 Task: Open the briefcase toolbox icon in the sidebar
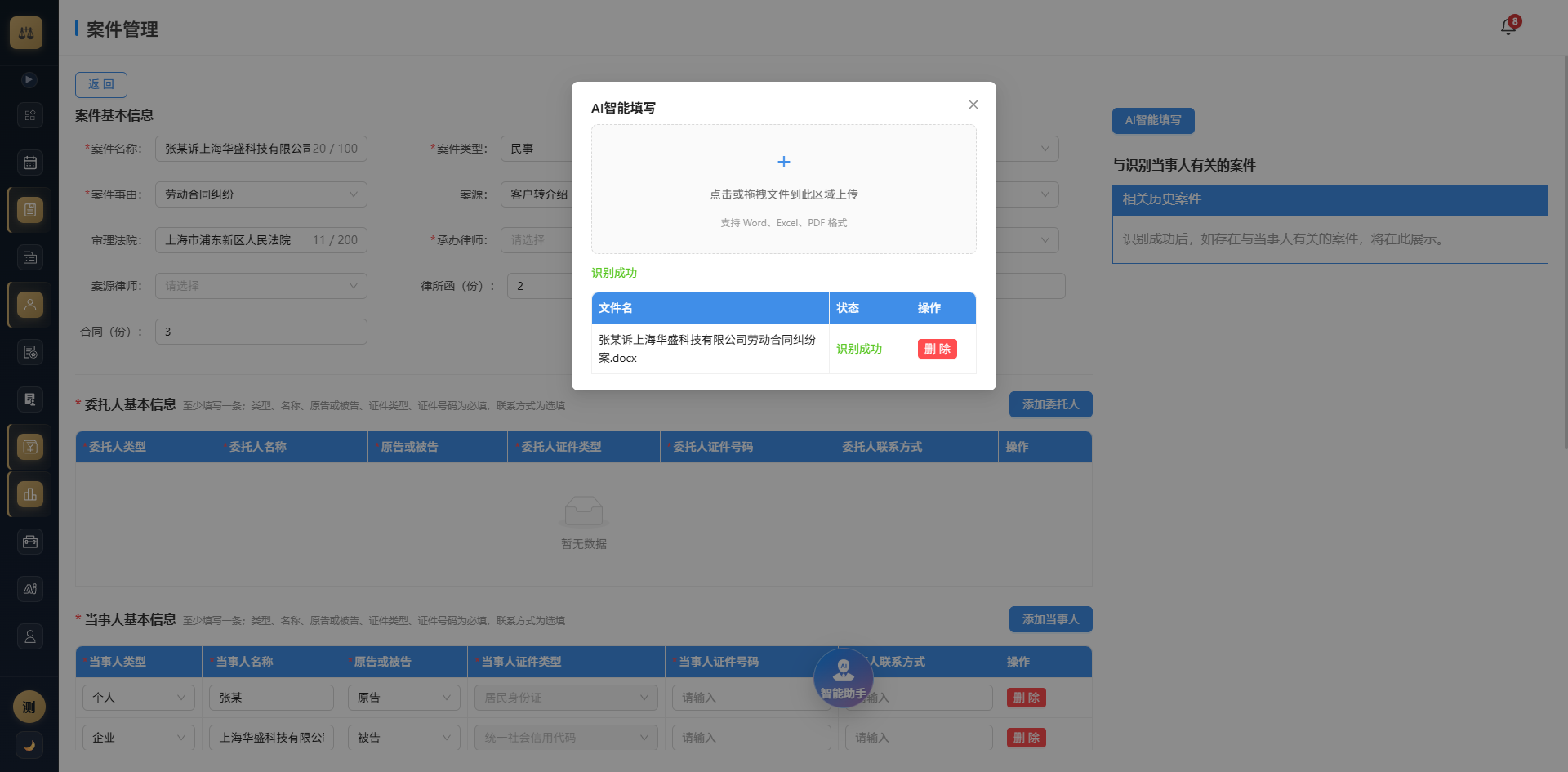pos(30,542)
